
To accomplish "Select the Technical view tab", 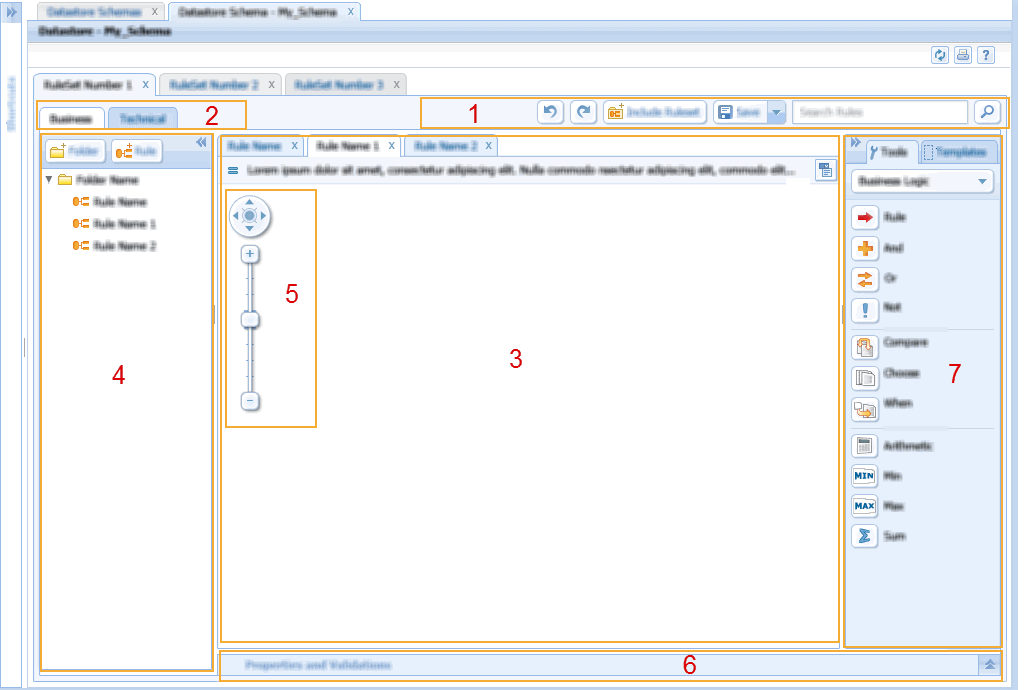I will tap(142, 119).
